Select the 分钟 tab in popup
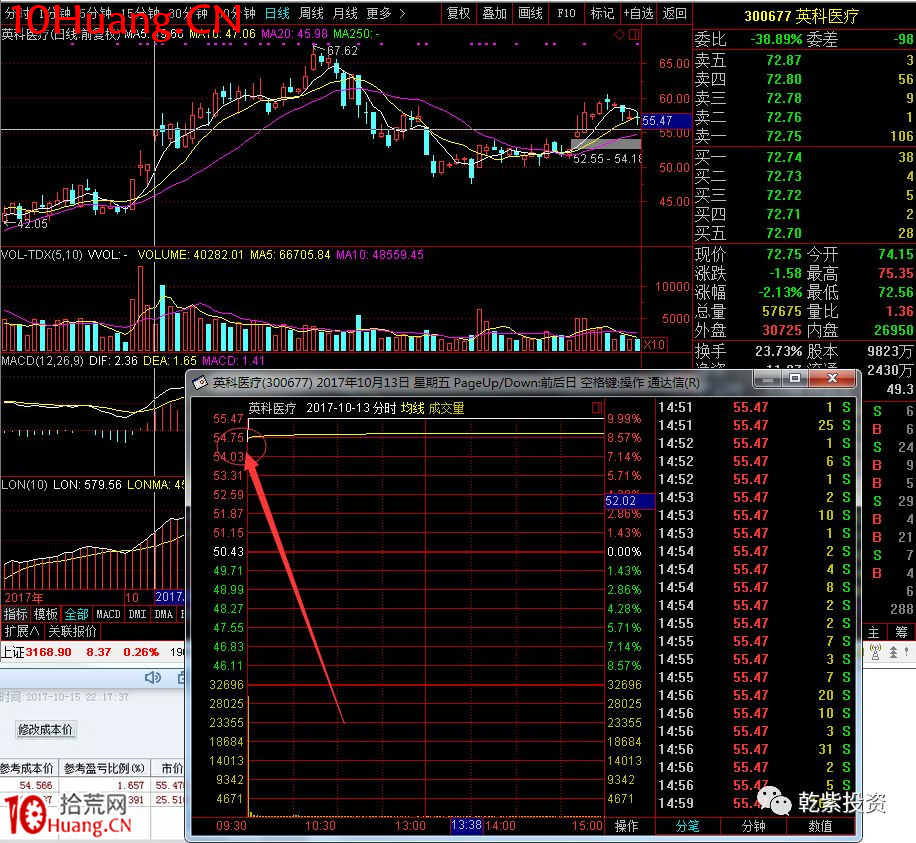This screenshot has height=843, width=916. [x=753, y=826]
